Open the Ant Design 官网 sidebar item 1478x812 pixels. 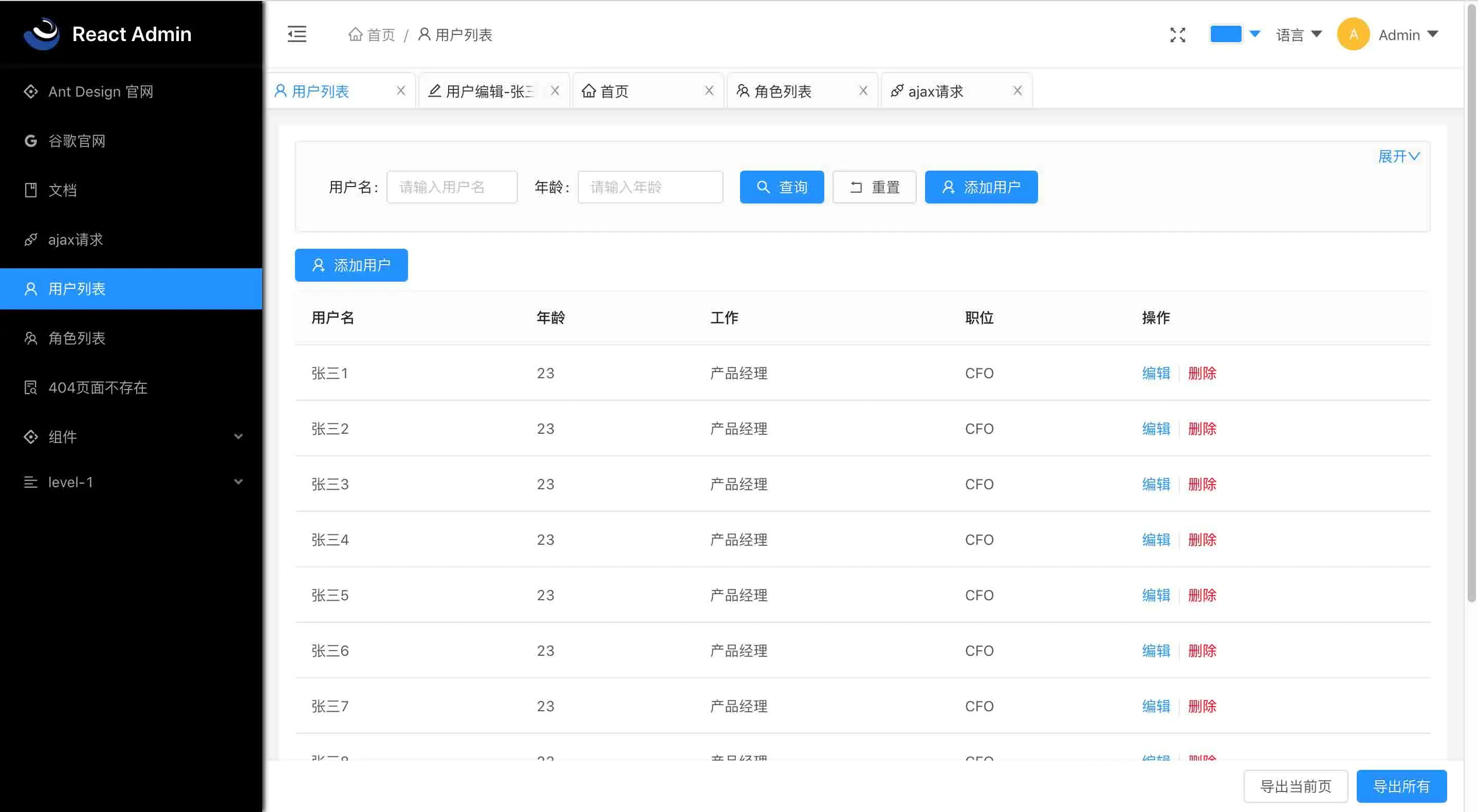100,91
